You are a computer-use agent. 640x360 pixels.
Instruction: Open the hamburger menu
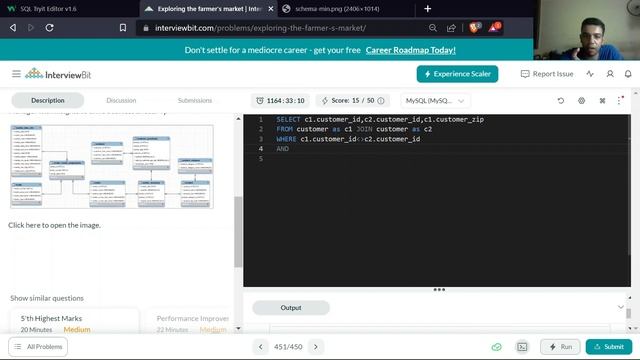point(16,74)
